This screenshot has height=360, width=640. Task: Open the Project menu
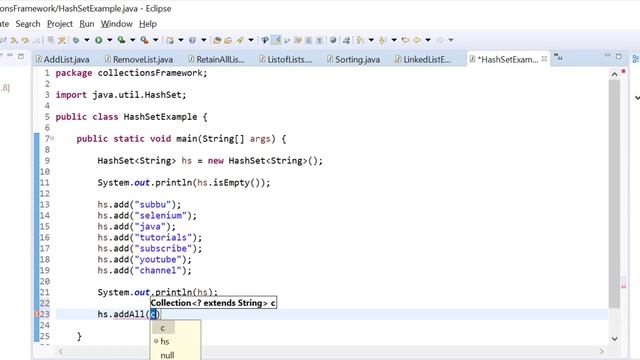pyautogui.click(x=60, y=24)
